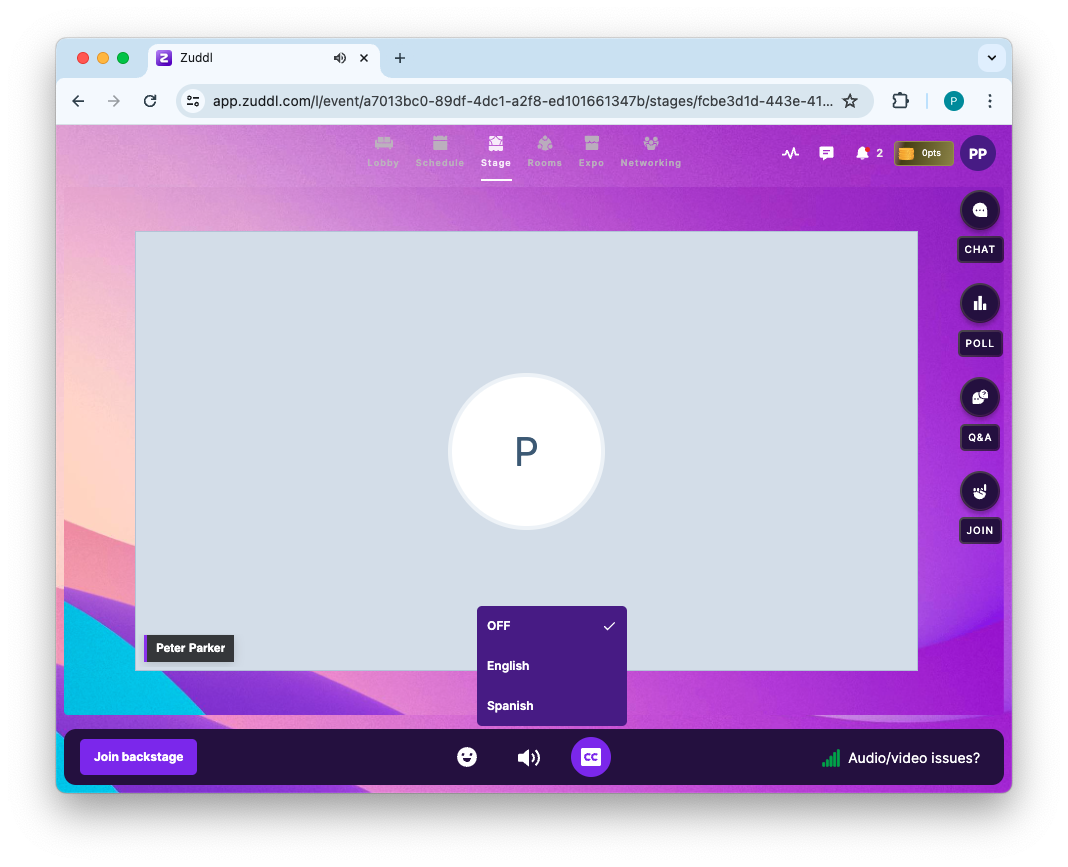Click the address bar URL
This screenshot has width=1068, height=867.
pyautogui.click(x=522, y=101)
